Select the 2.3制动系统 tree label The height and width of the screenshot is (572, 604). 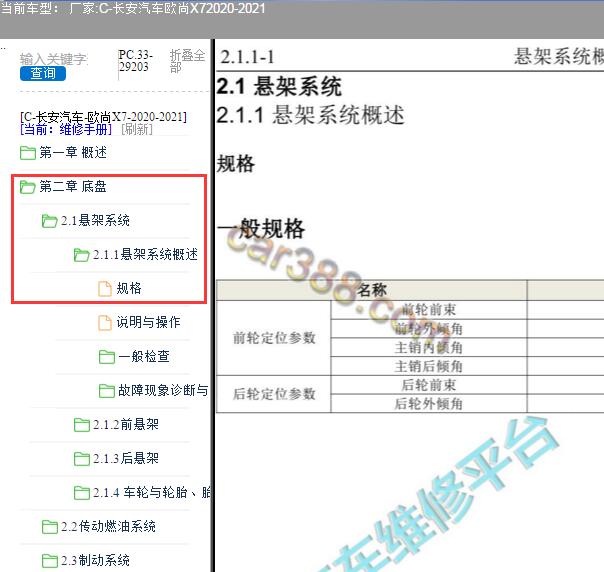coord(95,560)
